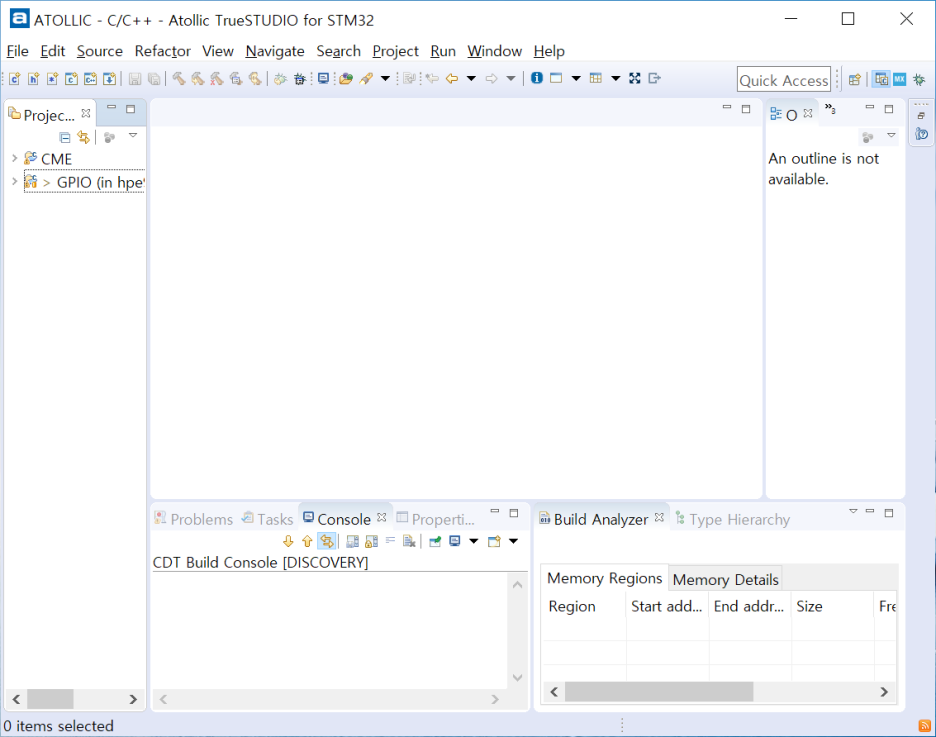Click the Quick Access field
This screenshot has height=737, width=936.
pos(784,80)
